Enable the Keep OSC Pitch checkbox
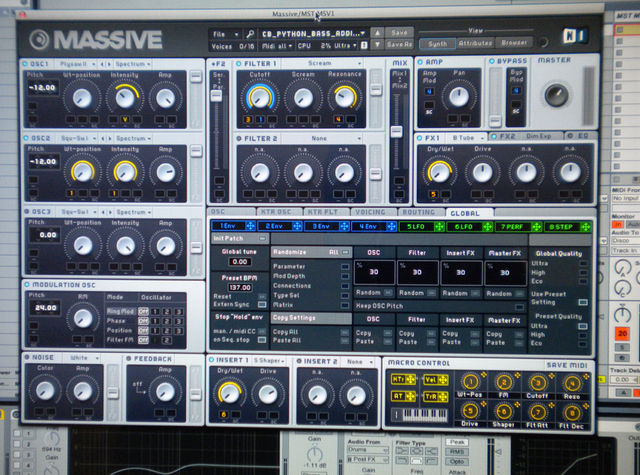Screen dimensions: 640x475 (x=519, y=306)
